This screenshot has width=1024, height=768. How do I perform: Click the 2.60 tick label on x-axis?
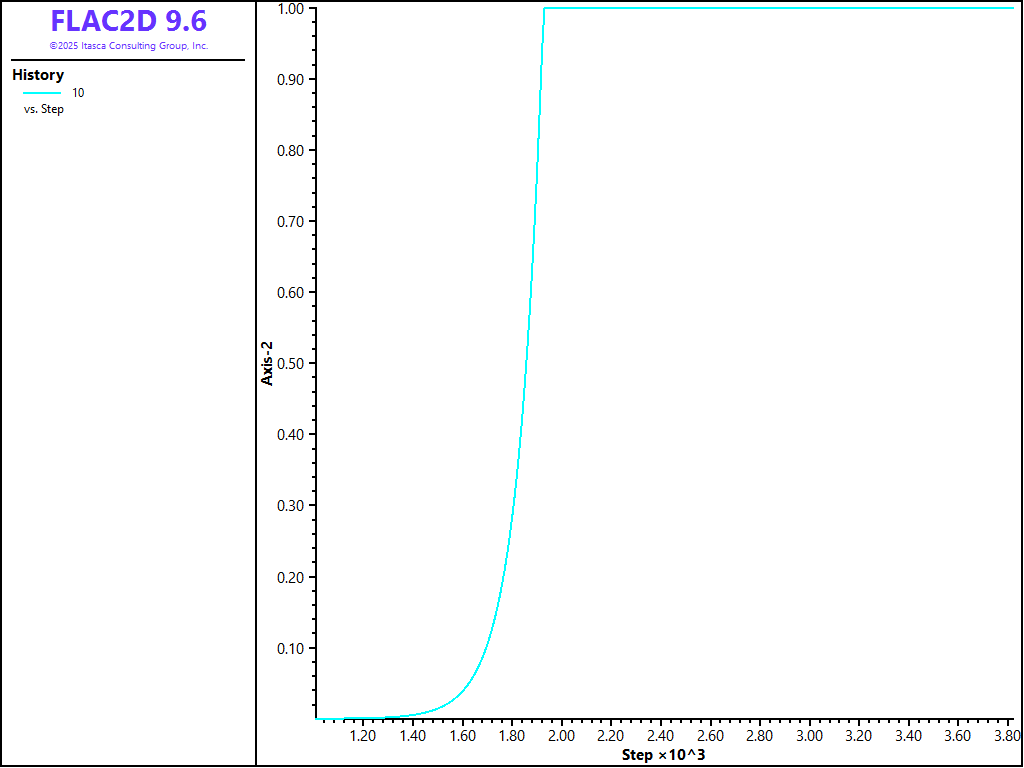pos(710,736)
